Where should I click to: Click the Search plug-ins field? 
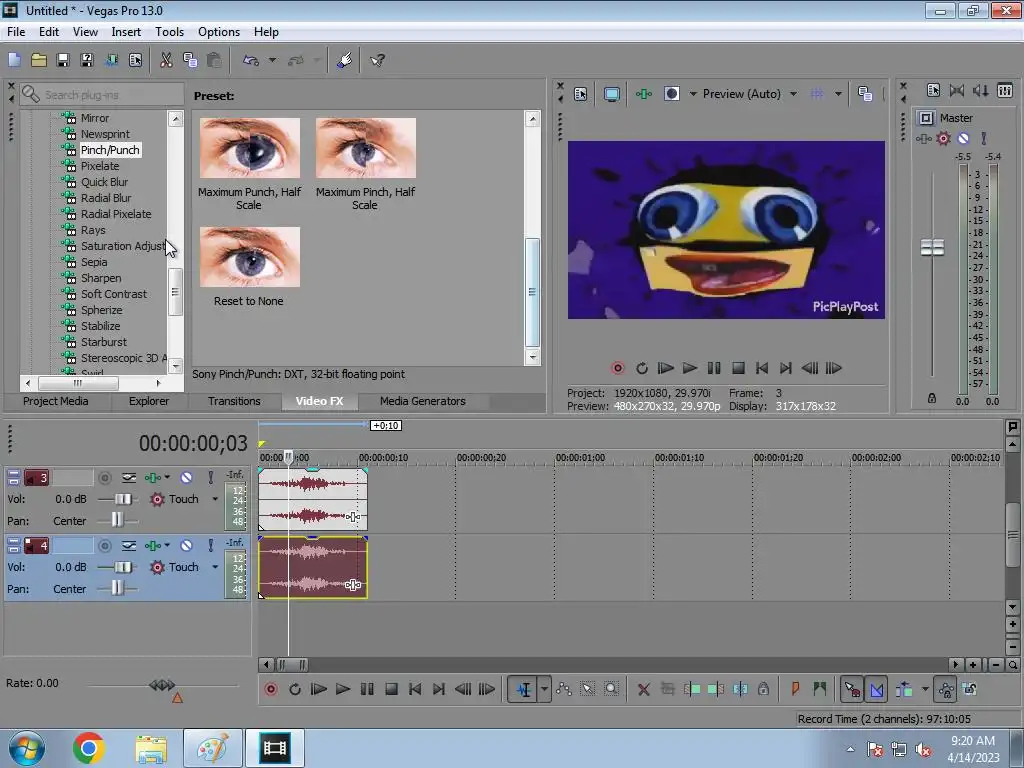[x=102, y=95]
